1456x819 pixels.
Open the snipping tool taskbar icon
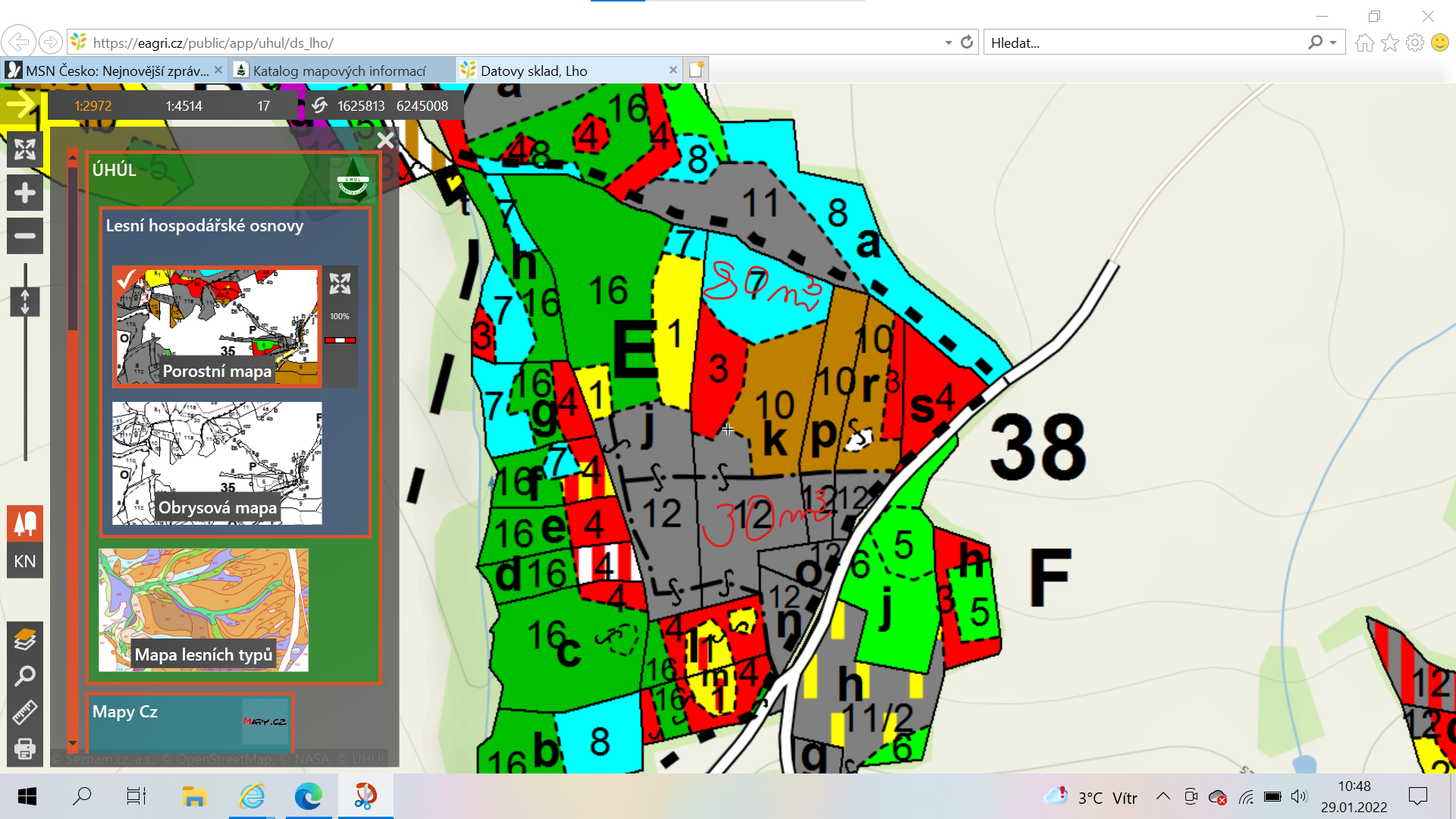click(x=365, y=796)
